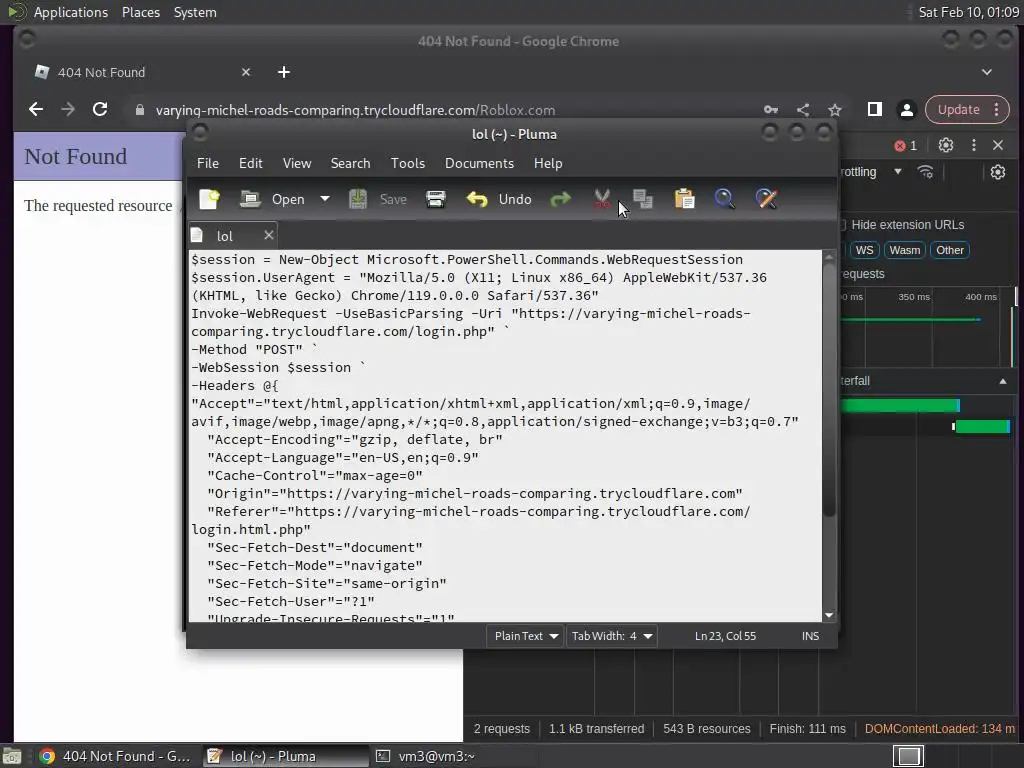Click the Pluma vertical scrollbar thumb

[x=829, y=392]
